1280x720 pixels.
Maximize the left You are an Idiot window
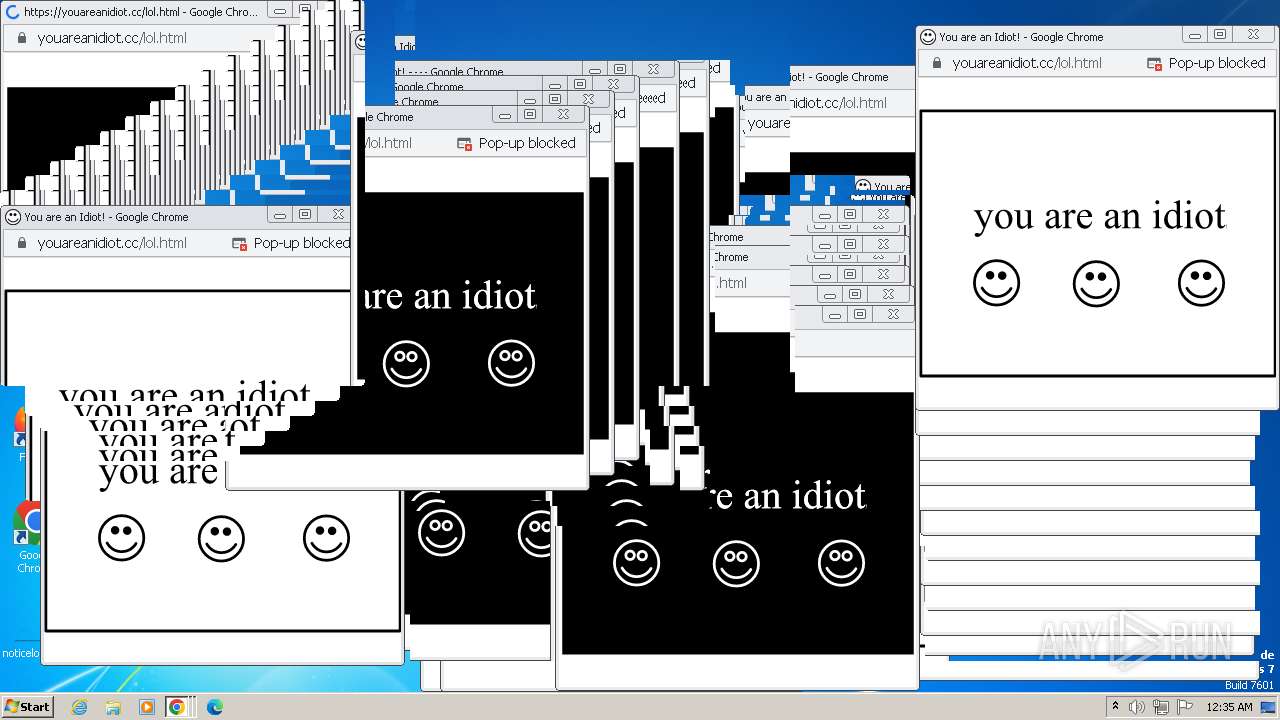click(x=305, y=214)
